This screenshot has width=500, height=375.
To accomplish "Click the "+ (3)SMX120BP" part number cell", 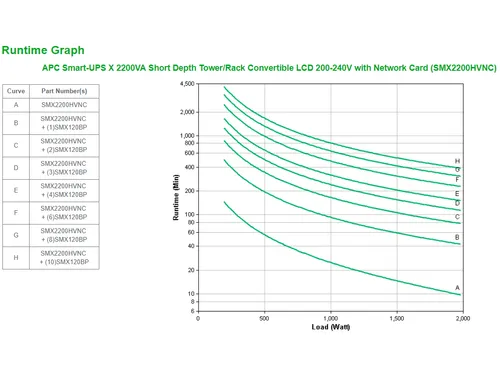I will point(64,168).
